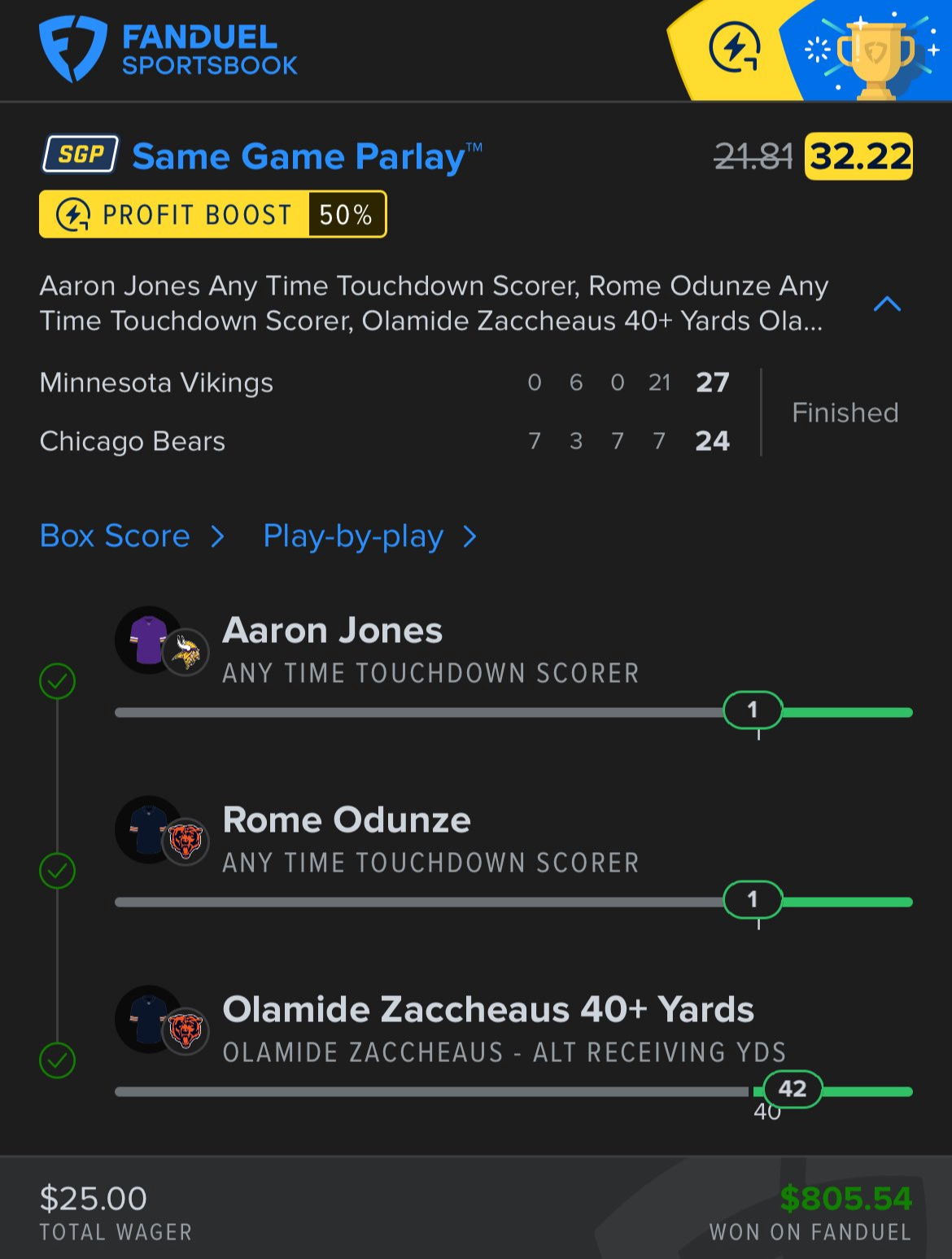This screenshot has width=952, height=1259.
Task: Tap the boosted 32.22 odds badge
Action: click(858, 156)
